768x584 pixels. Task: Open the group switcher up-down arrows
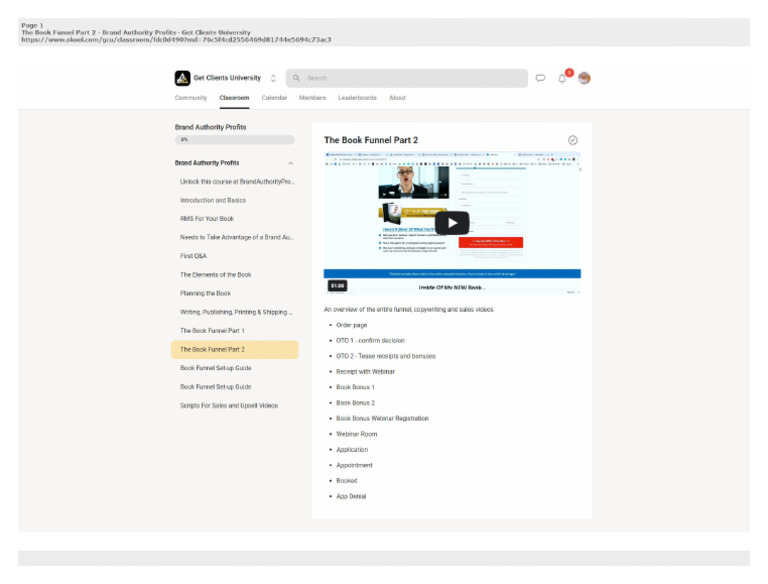tap(273, 78)
